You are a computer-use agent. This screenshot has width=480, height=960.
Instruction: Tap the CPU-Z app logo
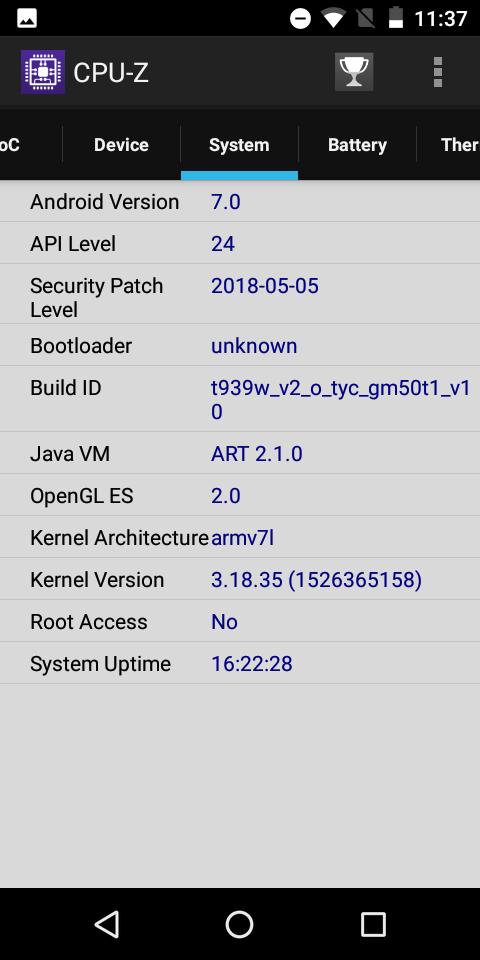click(x=43, y=72)
